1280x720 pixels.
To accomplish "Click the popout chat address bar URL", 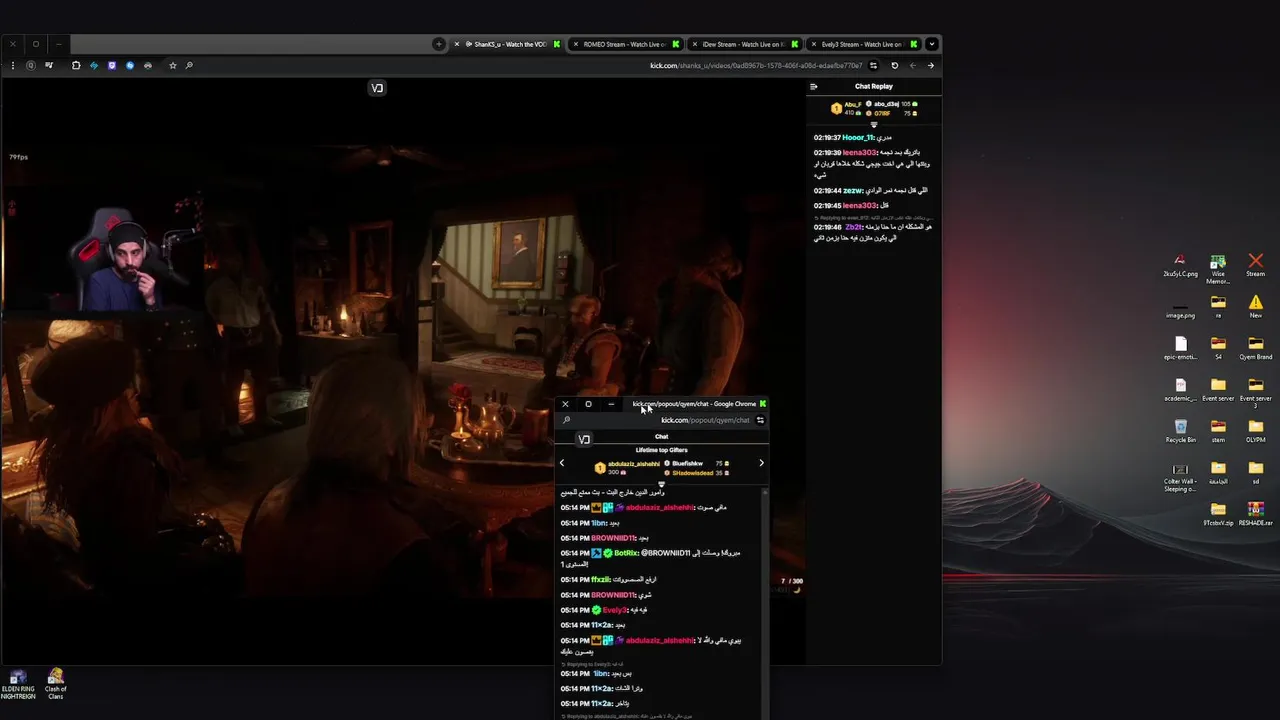I will click(x=705, y=420).
